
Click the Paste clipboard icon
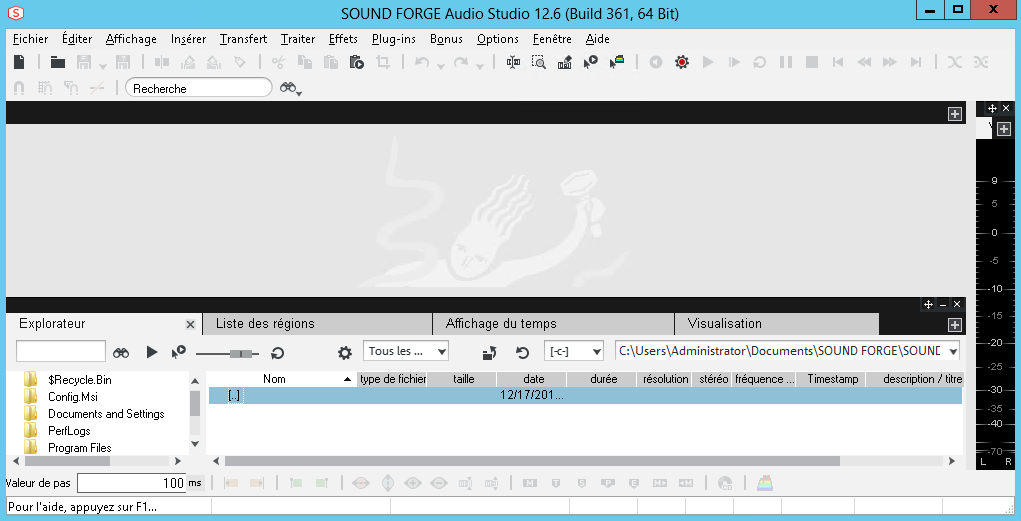click(331, 62)
